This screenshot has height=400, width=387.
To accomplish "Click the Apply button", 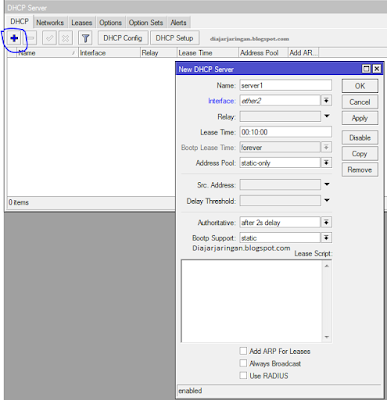I will pyautogui.click(x=360, y=118).
